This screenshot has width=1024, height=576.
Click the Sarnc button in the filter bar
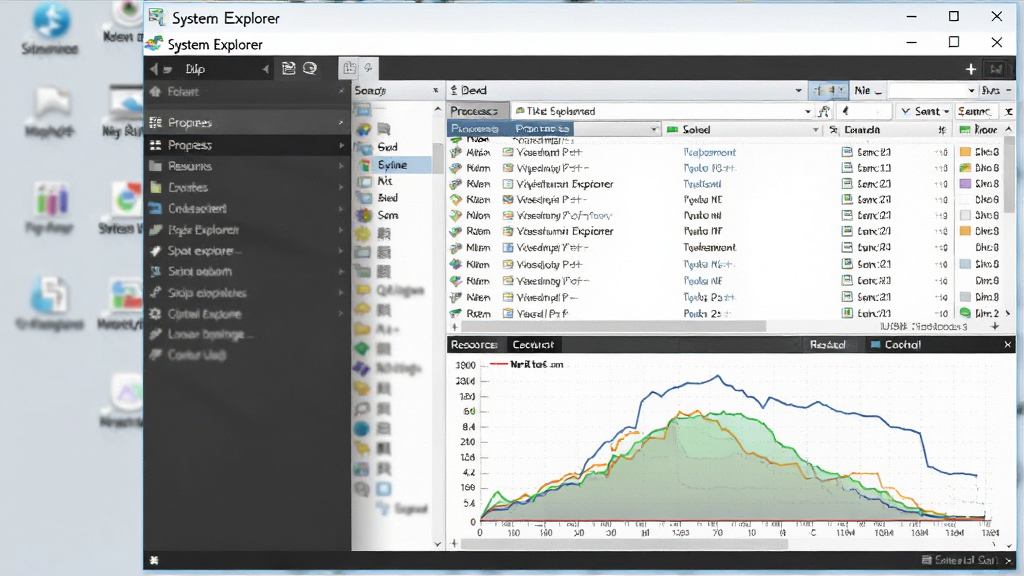(x=975, y=111)
